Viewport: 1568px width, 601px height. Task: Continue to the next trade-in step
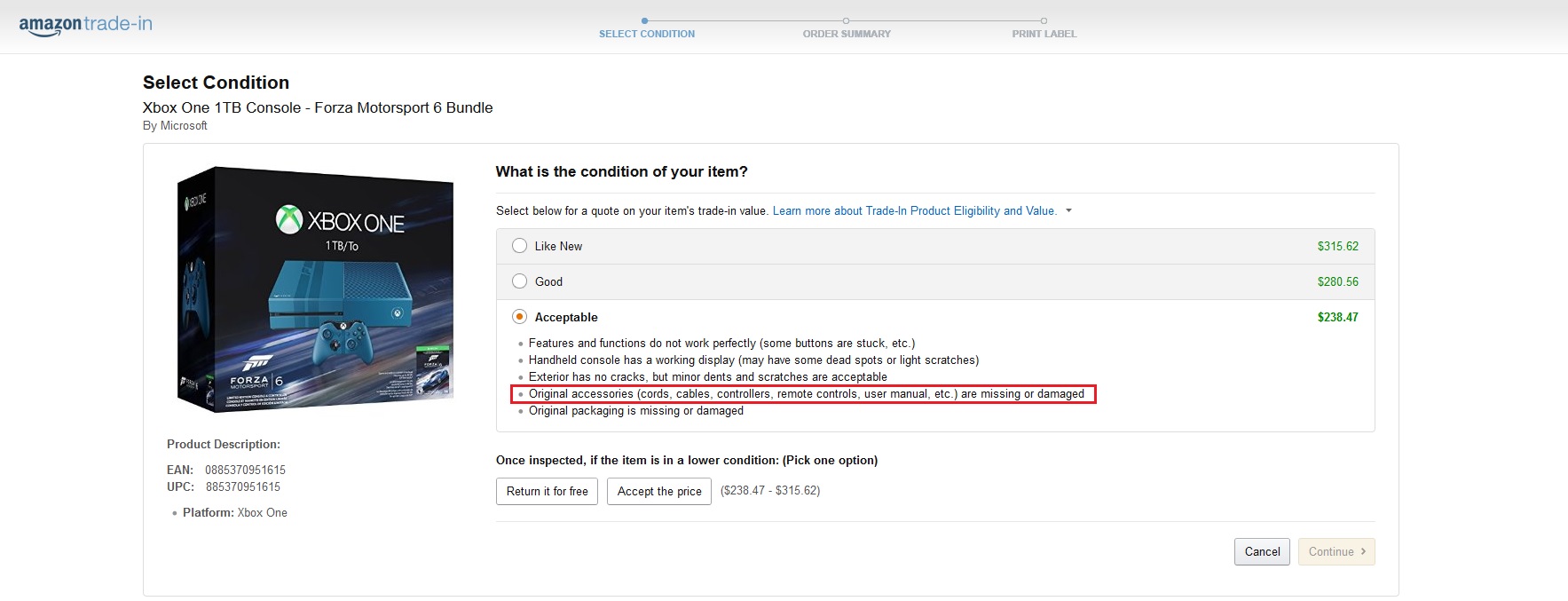(1336, 551)
